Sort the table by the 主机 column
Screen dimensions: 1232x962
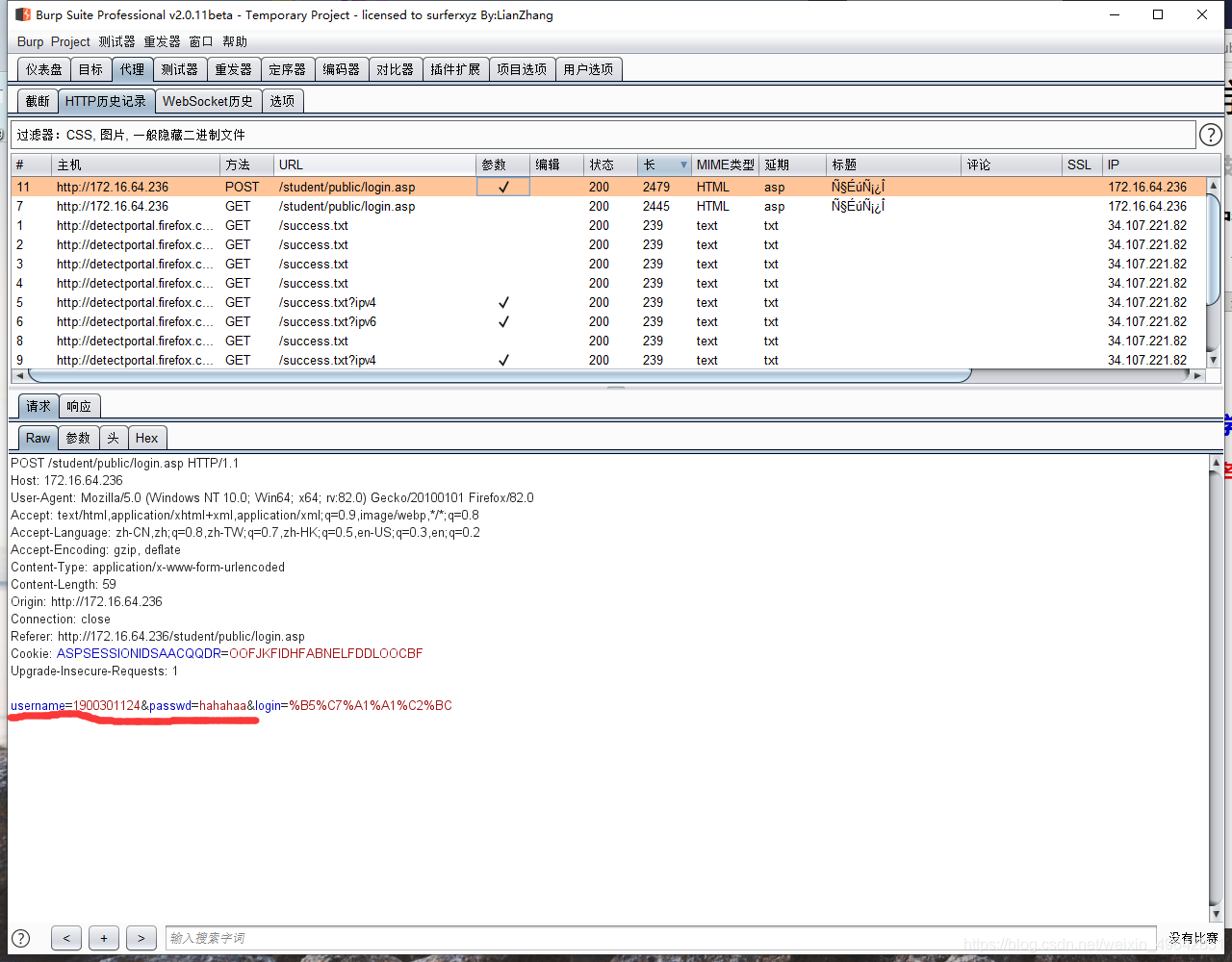coord(136,165)
